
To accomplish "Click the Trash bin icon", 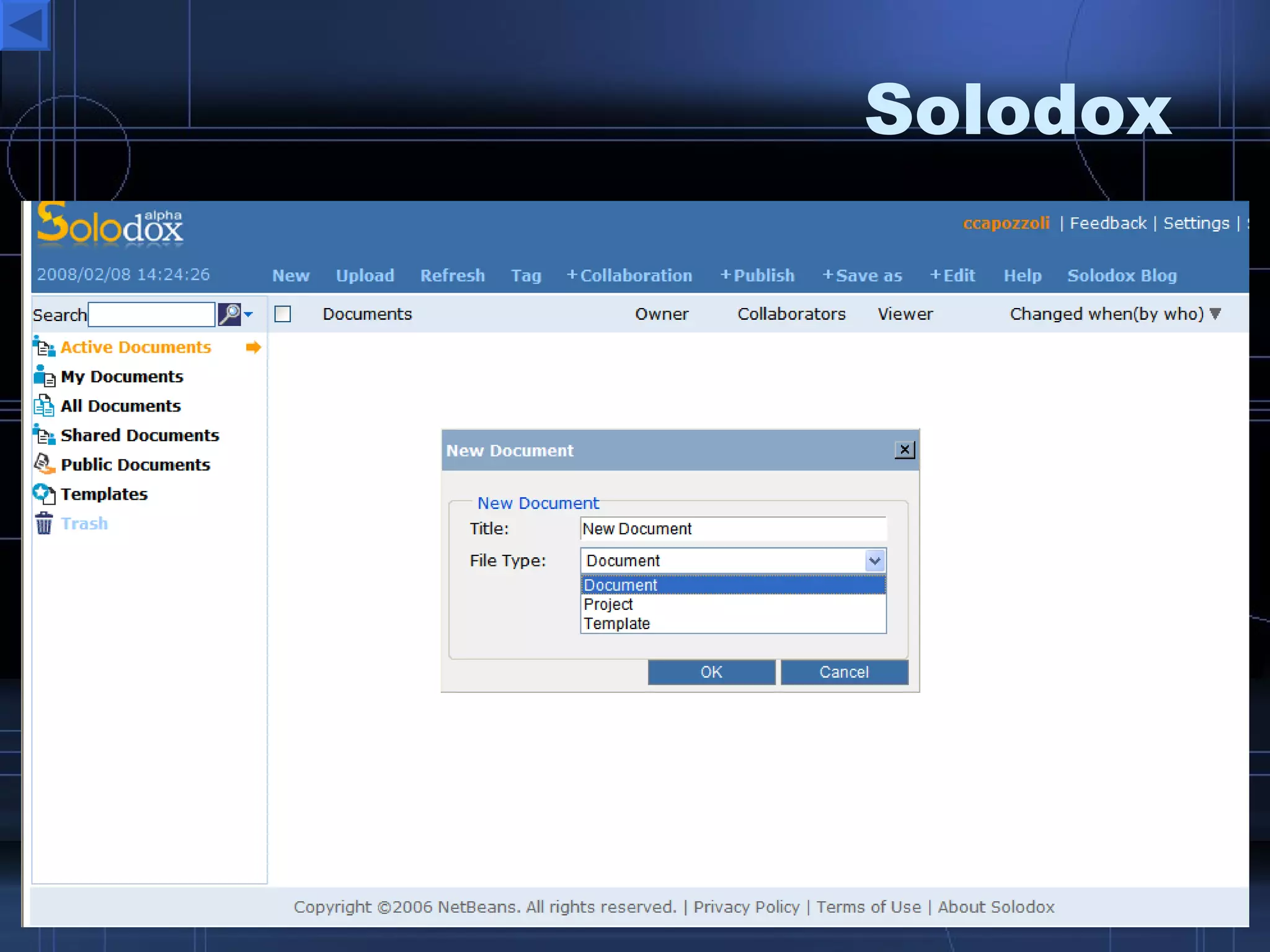I will click(43, 524).
